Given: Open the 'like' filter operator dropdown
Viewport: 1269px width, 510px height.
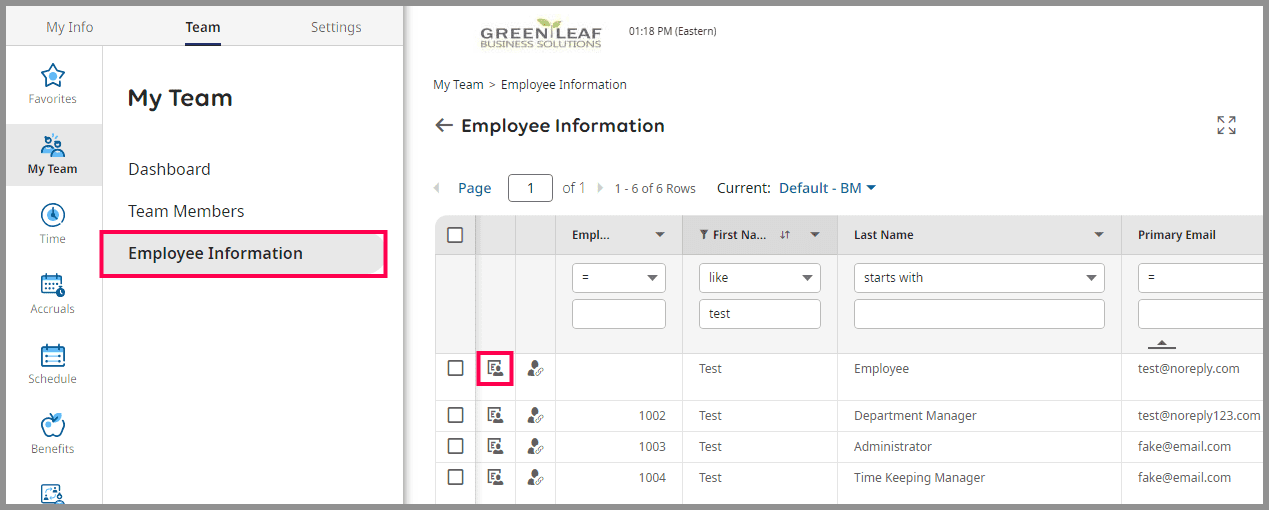Looking at the screenshot, I should coord(760,278).
